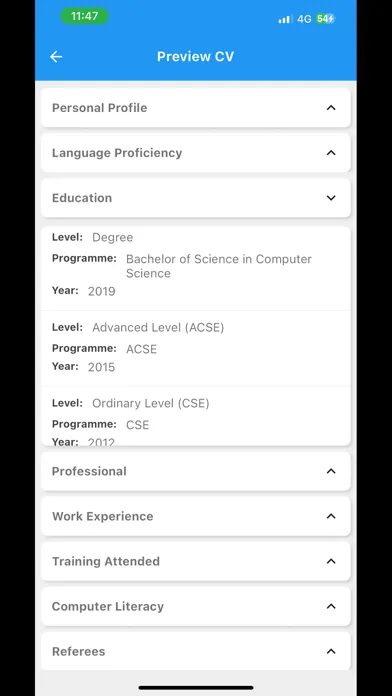Select the Ordinary Level (CSE) entry
Viewport: 392px width, 696px height.
coord(196,416)
